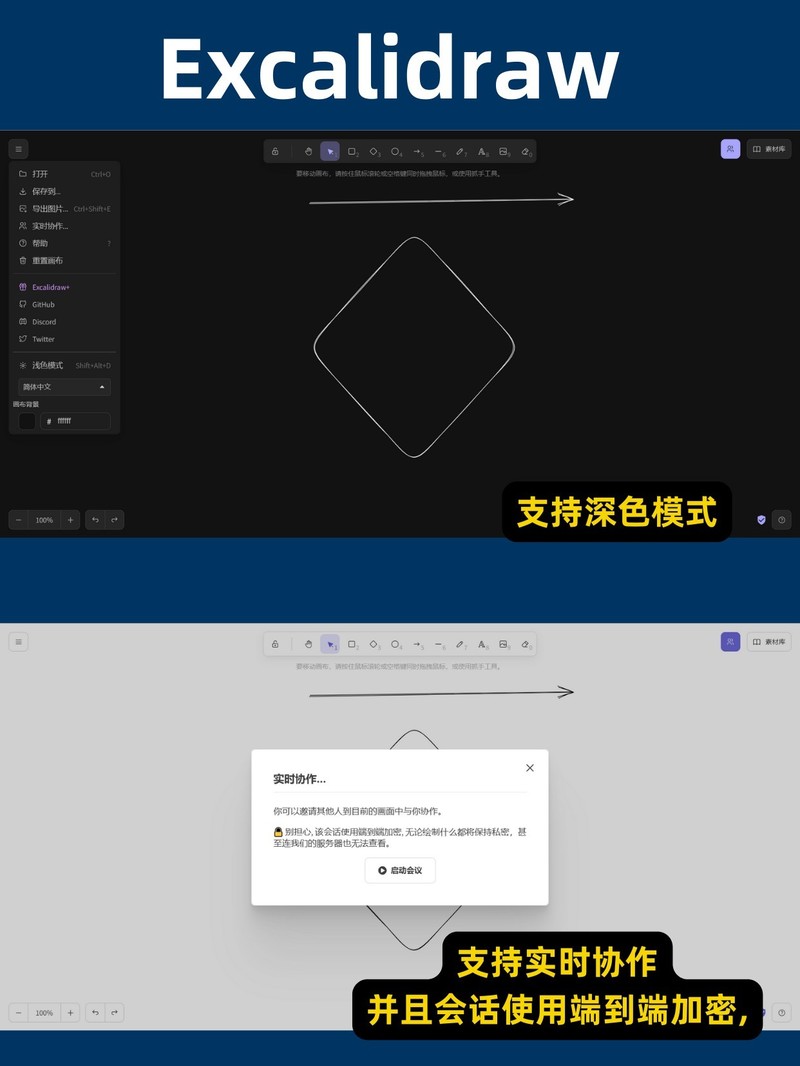Screen dimensions: 800x1066
Task: Select the eraser tool in dark-mode toolbar
Action: pos(526,151)
